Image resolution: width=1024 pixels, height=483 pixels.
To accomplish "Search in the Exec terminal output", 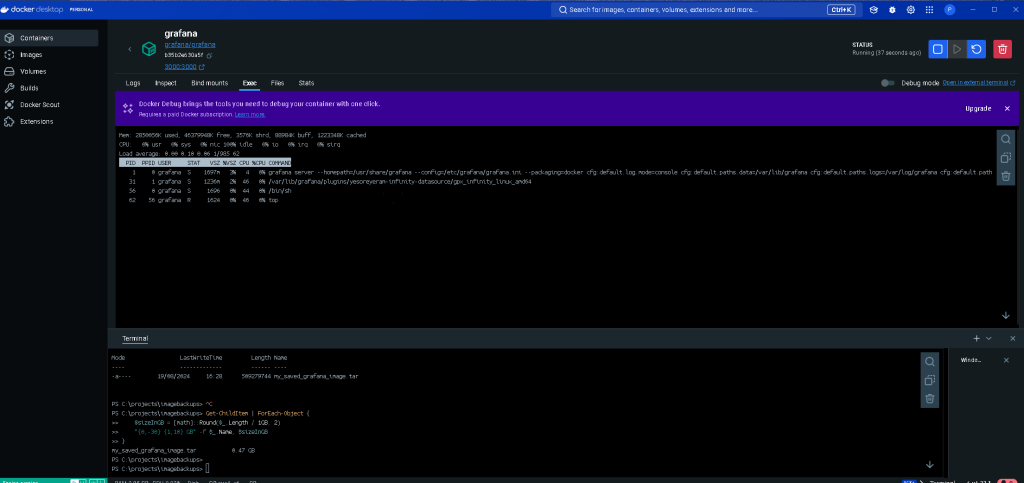I will click(1006, 139).
